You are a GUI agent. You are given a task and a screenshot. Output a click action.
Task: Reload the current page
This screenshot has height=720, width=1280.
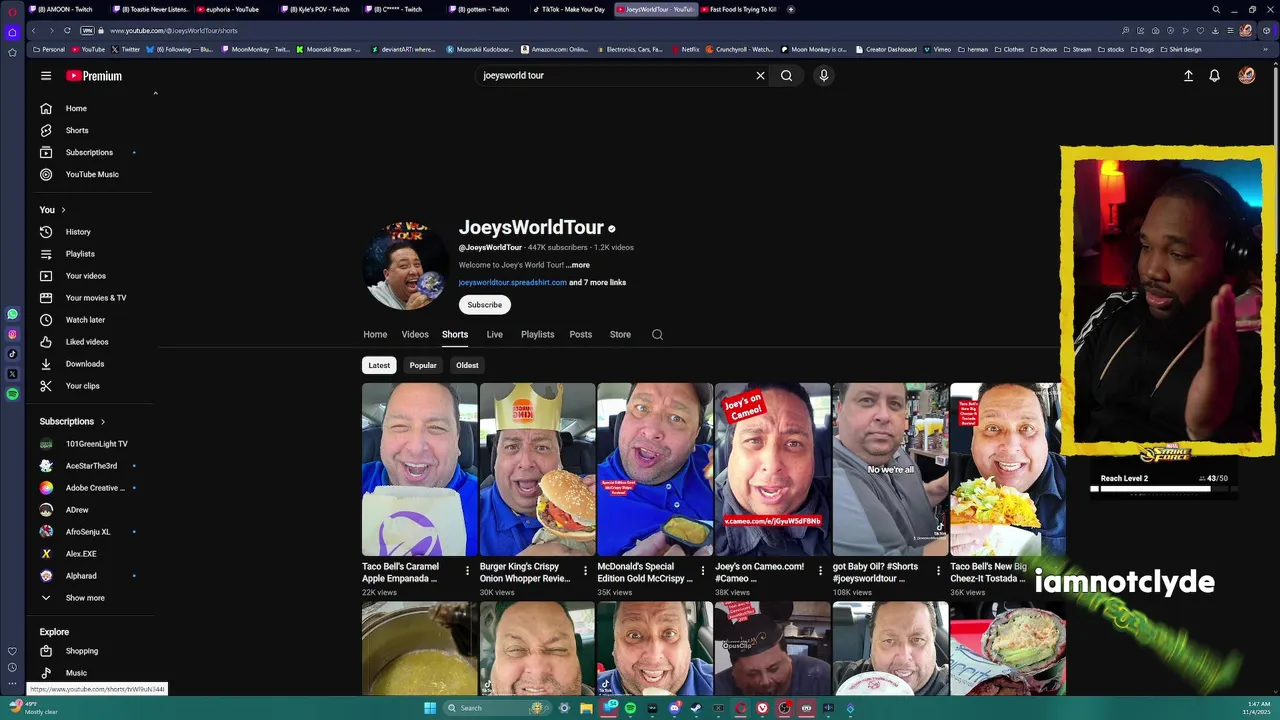pyautogui.click(x=67, y=30)
